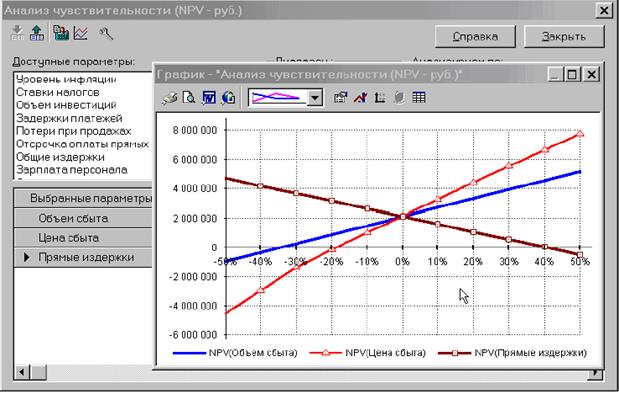
Task: Select Уровень инфляции in available parameters
Action: point(66,79)
